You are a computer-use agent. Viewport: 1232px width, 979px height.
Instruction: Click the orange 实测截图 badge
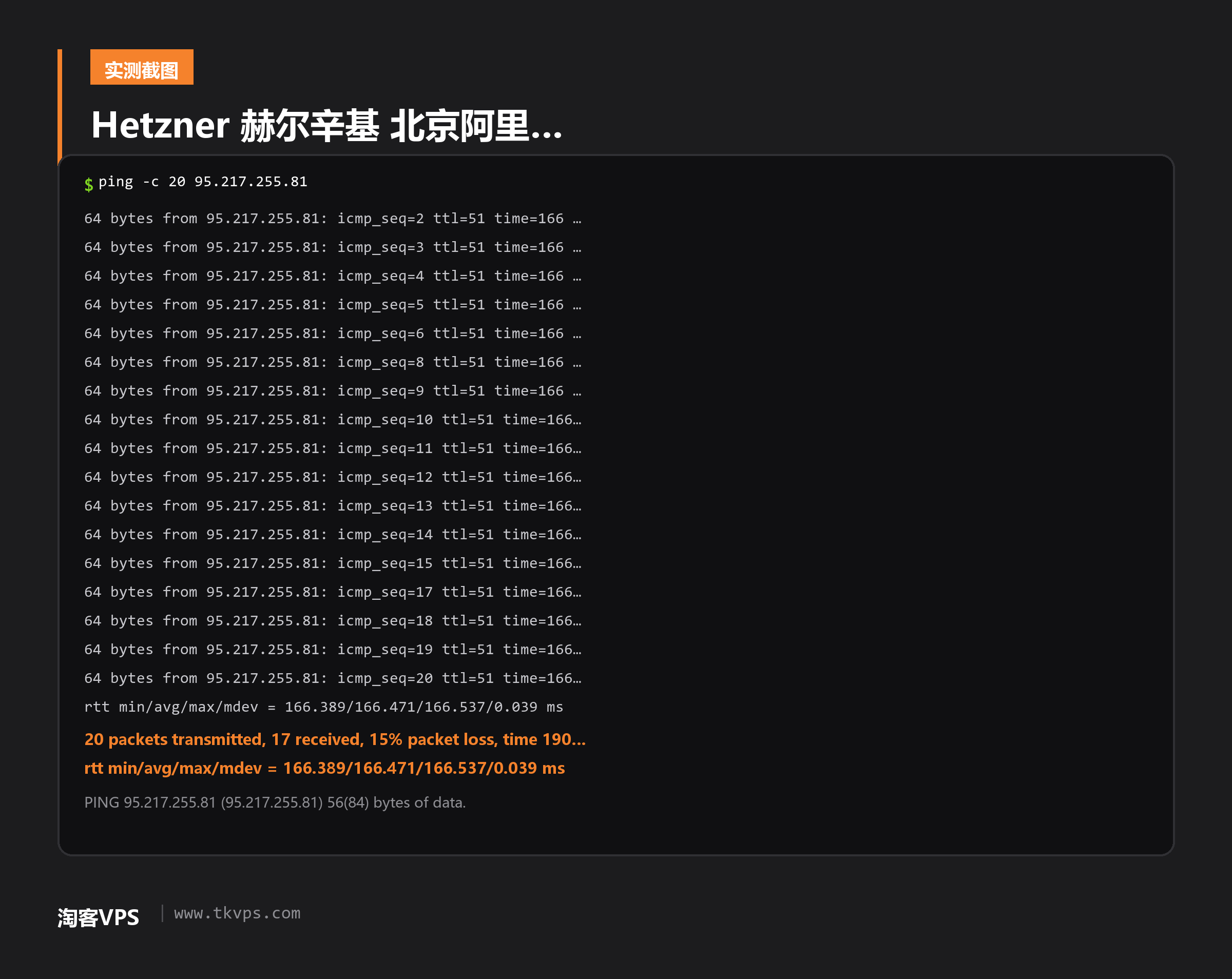pos(142,67)
